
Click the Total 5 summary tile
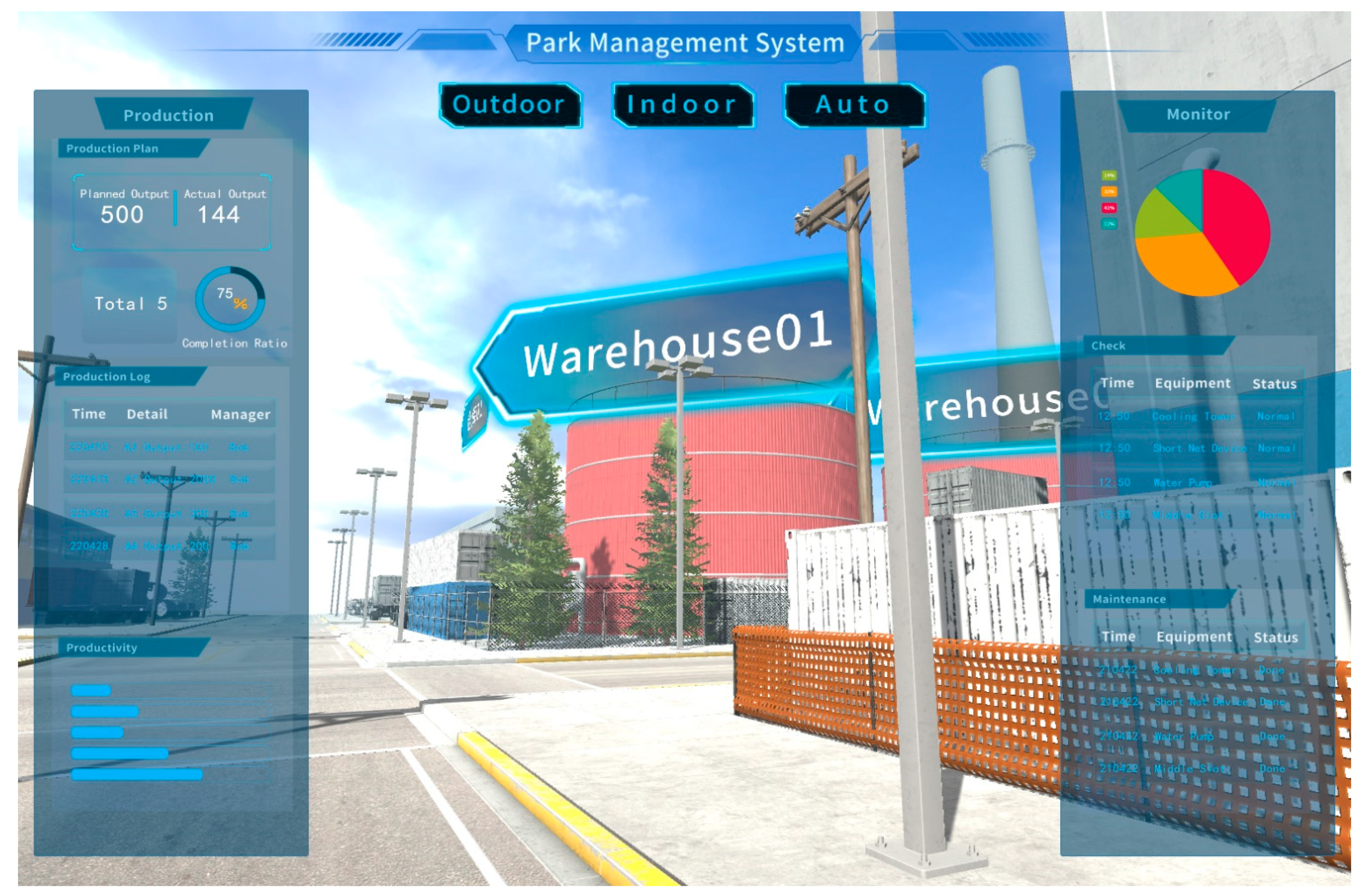coord(130,304)
